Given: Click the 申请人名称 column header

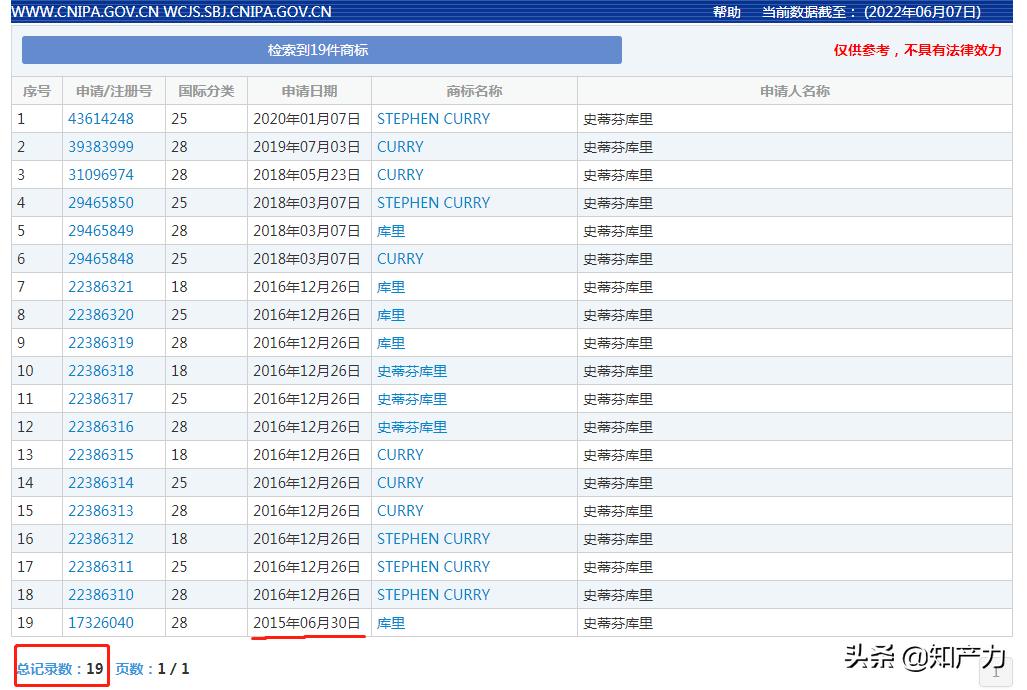Looking at the screenshot, I should (x=794, y=91).
